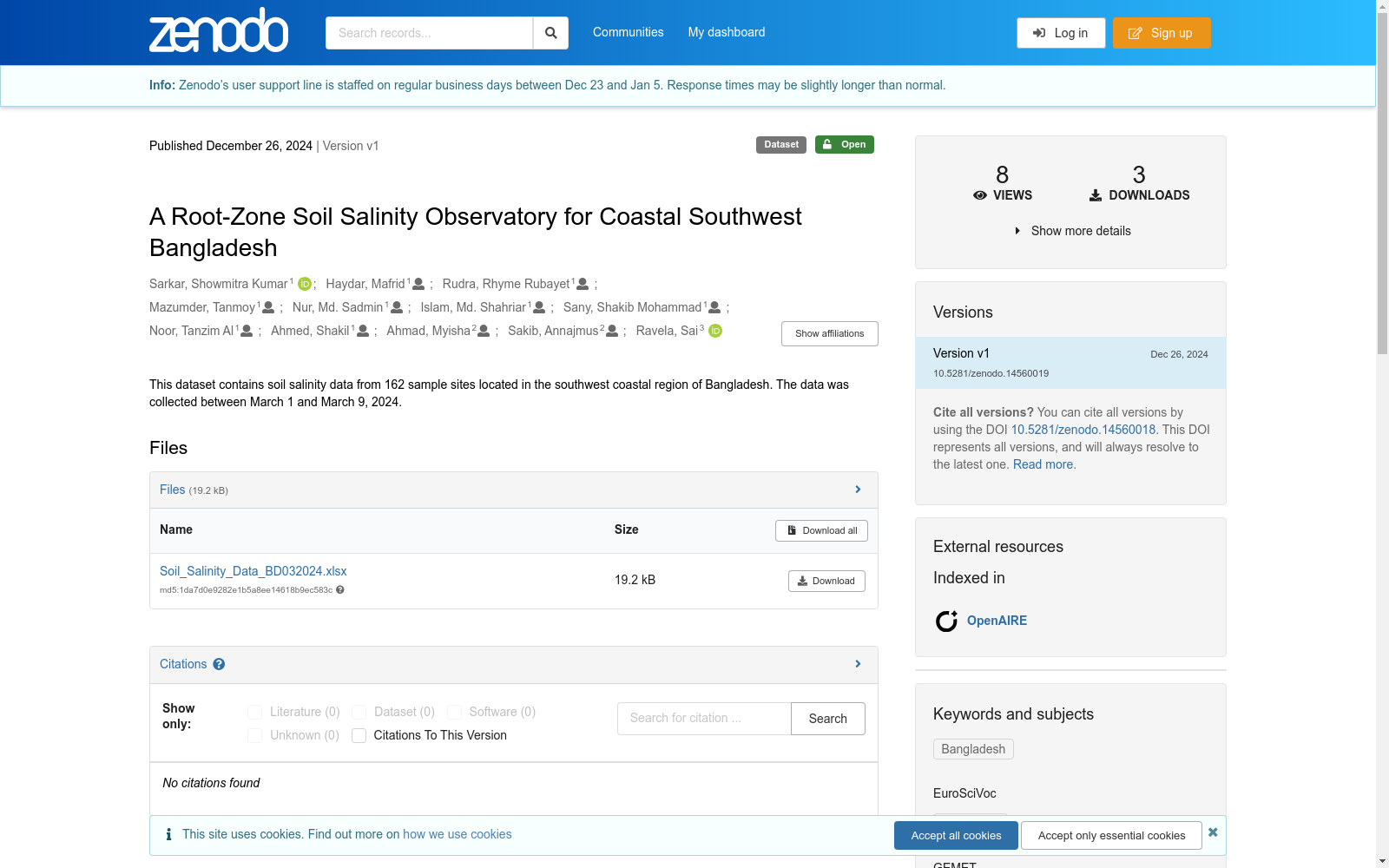This screenshot has width=1389, height=868.
Task: Click the Bangladesh keyword tag
Action: point(973,749)
